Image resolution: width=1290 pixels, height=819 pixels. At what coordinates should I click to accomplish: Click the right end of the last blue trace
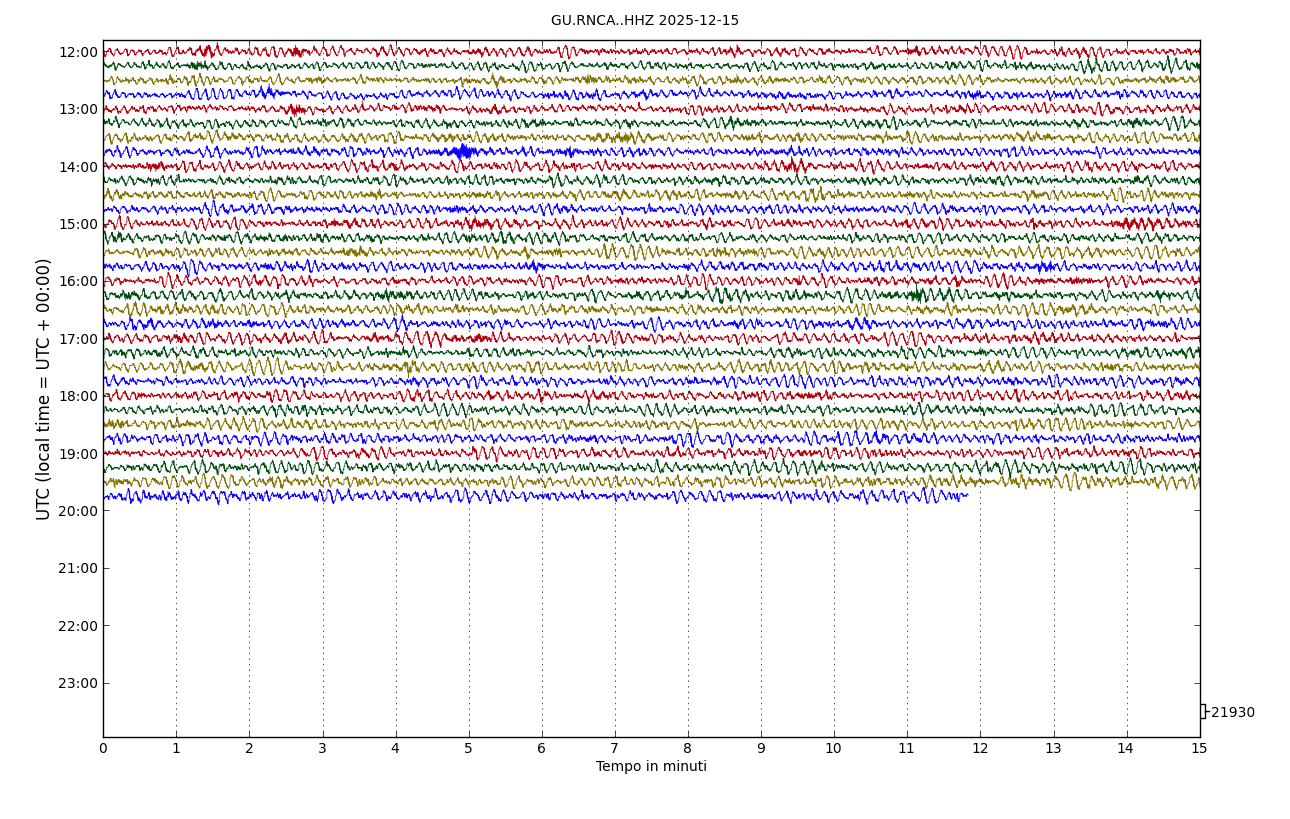[x=966, y=495]
